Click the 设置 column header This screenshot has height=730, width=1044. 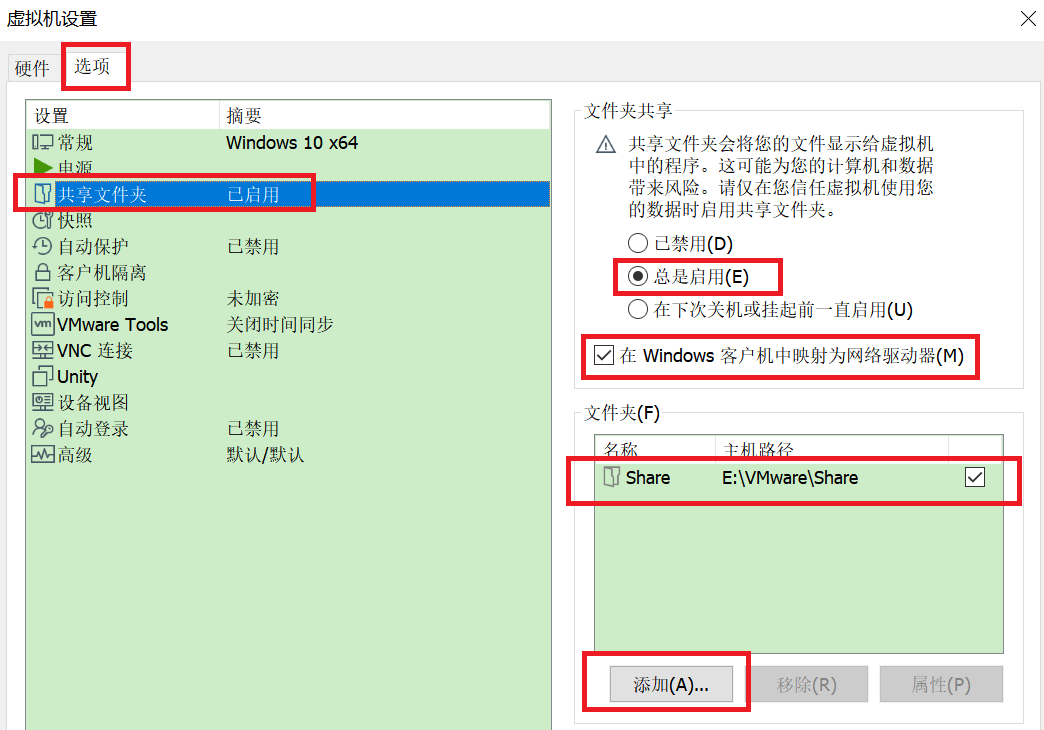(x=123, y=115)
